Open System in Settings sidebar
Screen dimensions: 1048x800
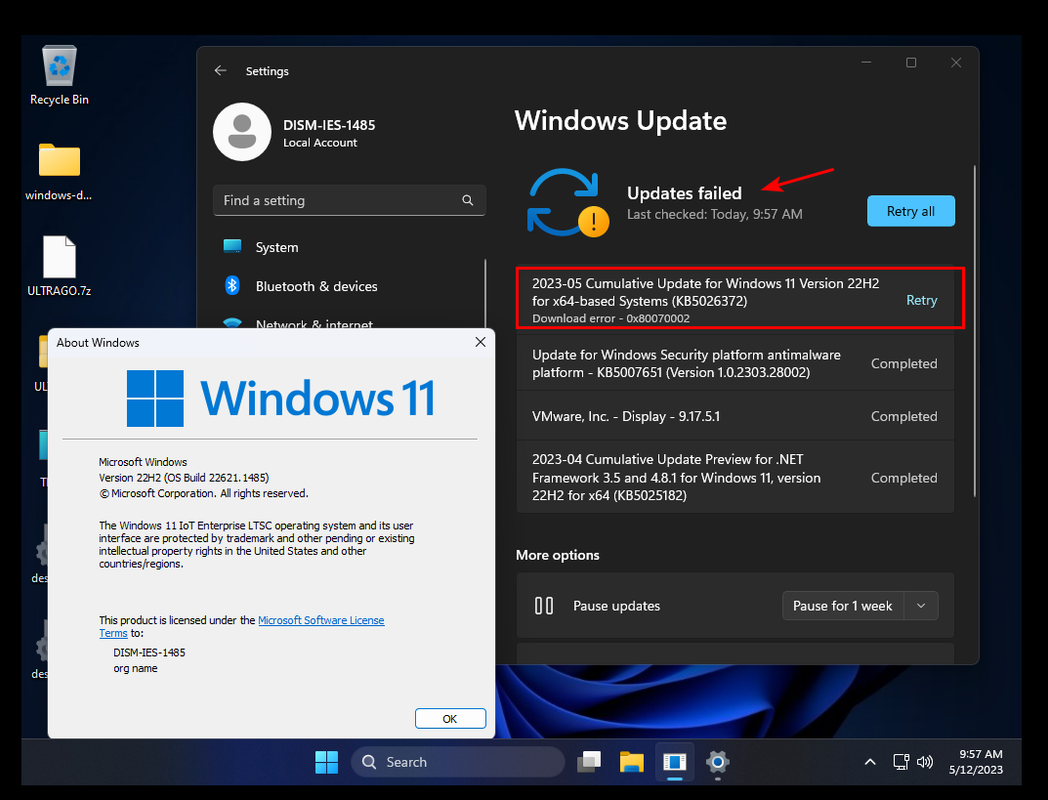(x=349, y=247)
